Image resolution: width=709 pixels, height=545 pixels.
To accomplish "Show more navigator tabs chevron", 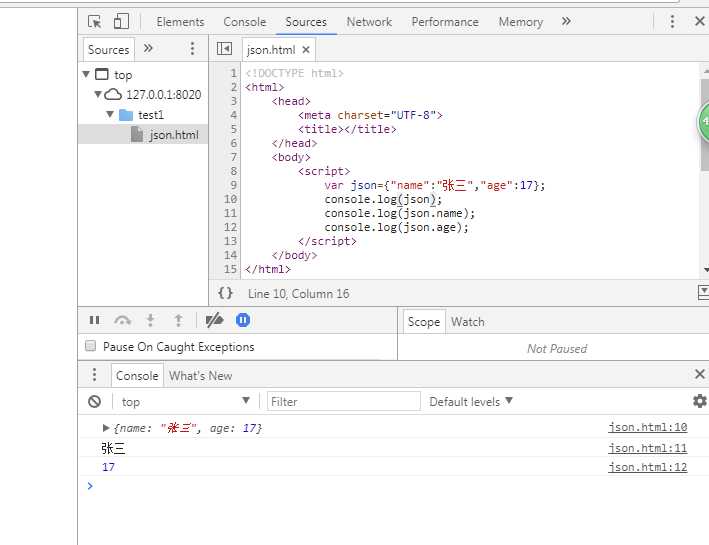I will 148,48.
